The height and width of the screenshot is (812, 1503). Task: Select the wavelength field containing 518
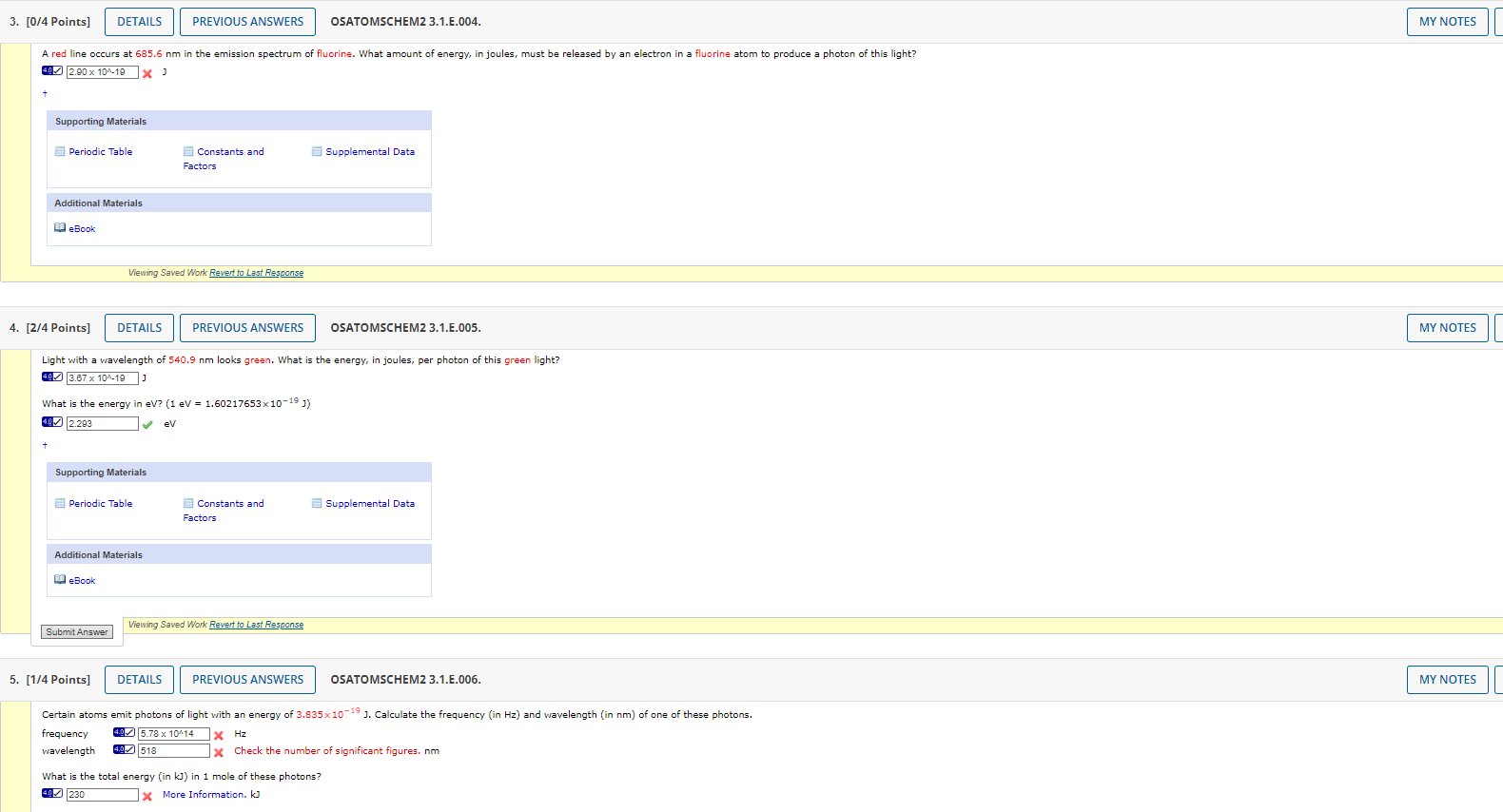[174, 751]
